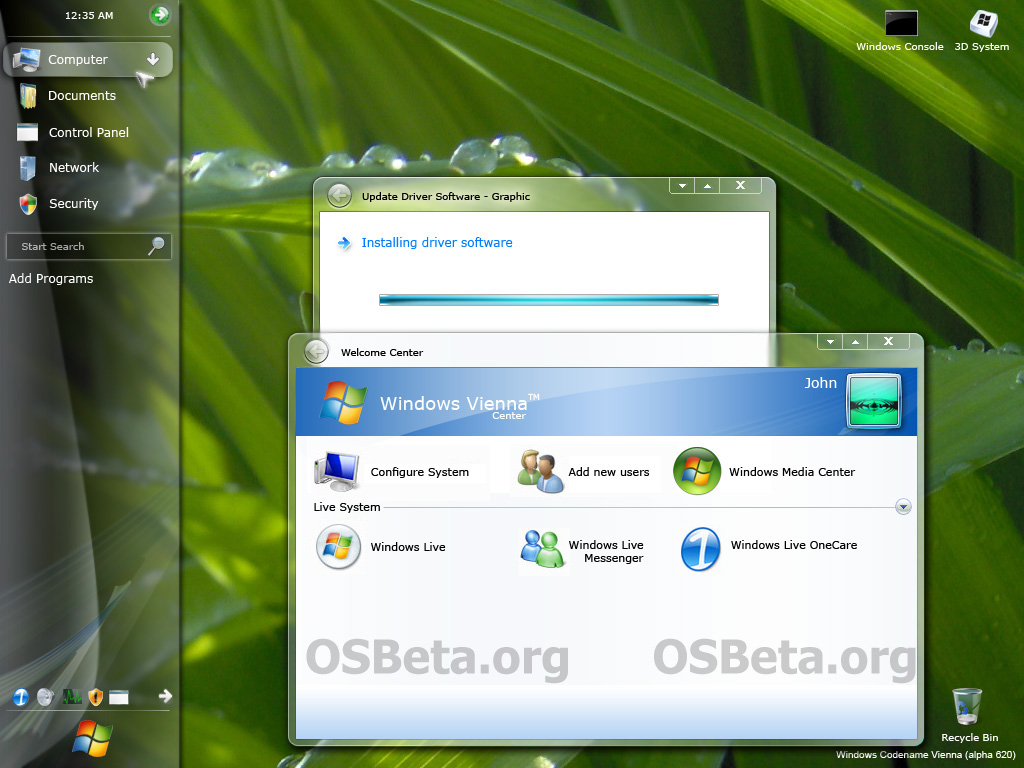Expand the Computer item down arrow

pyautogui.click(x=153, y=59)
